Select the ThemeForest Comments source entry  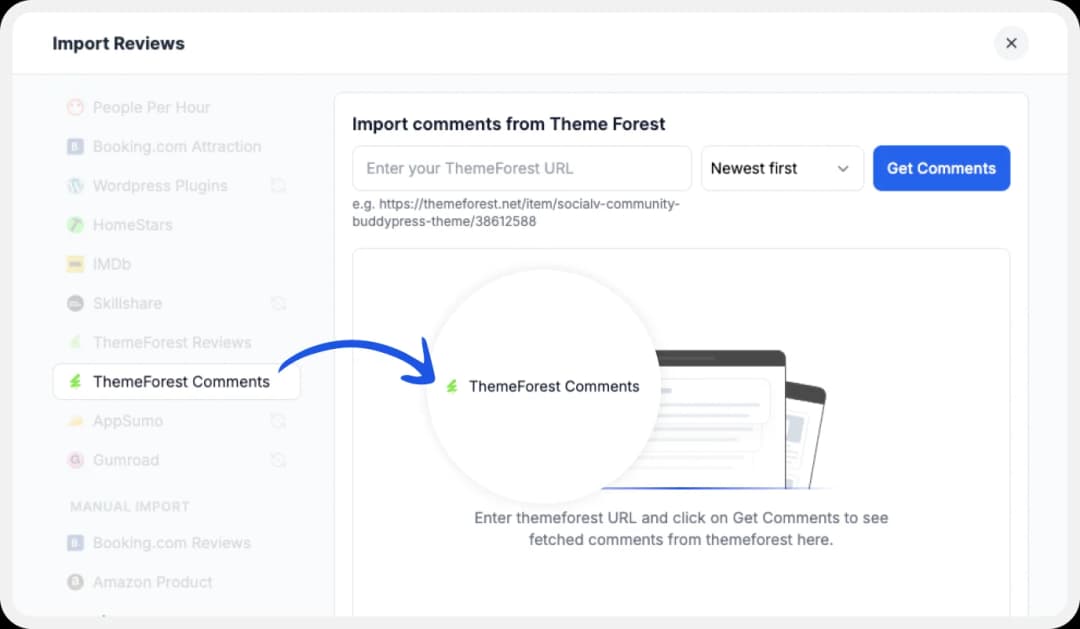[x=176, y=381]
